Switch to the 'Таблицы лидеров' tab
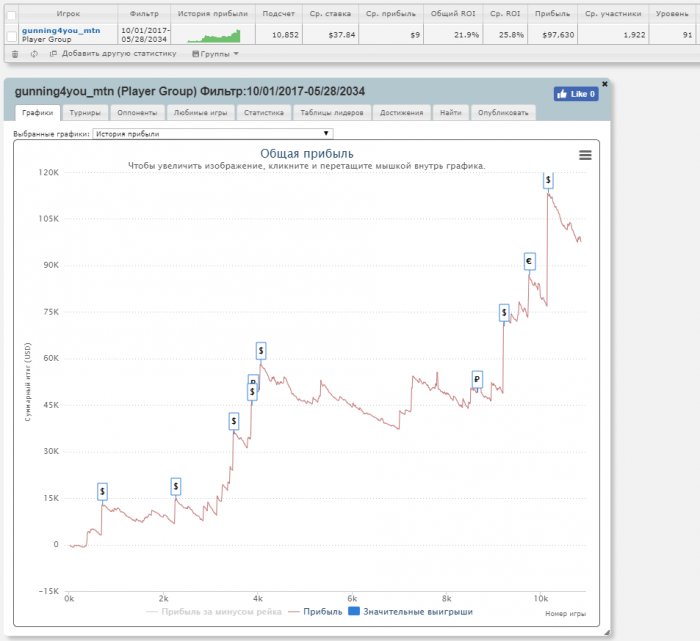Screen dimensions: 700x641 (x=332, y=113)
